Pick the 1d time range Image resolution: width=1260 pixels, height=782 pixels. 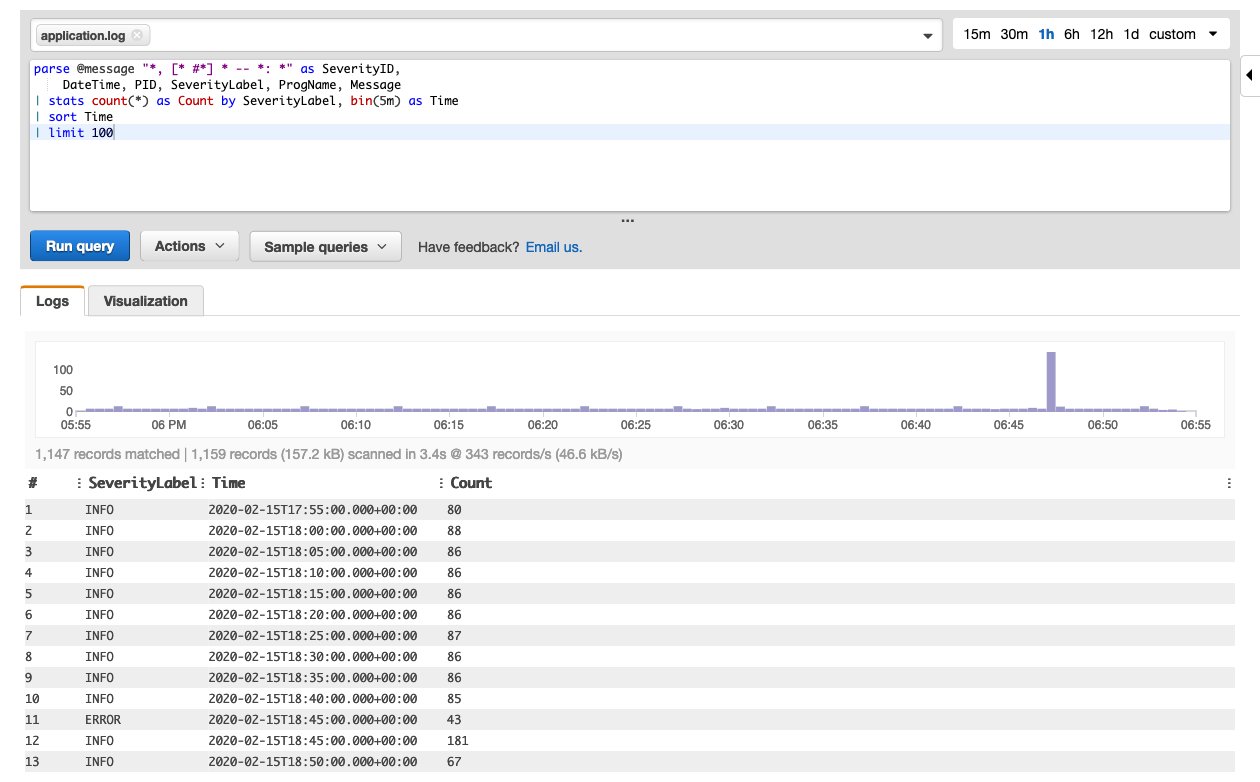[1131, 34]
